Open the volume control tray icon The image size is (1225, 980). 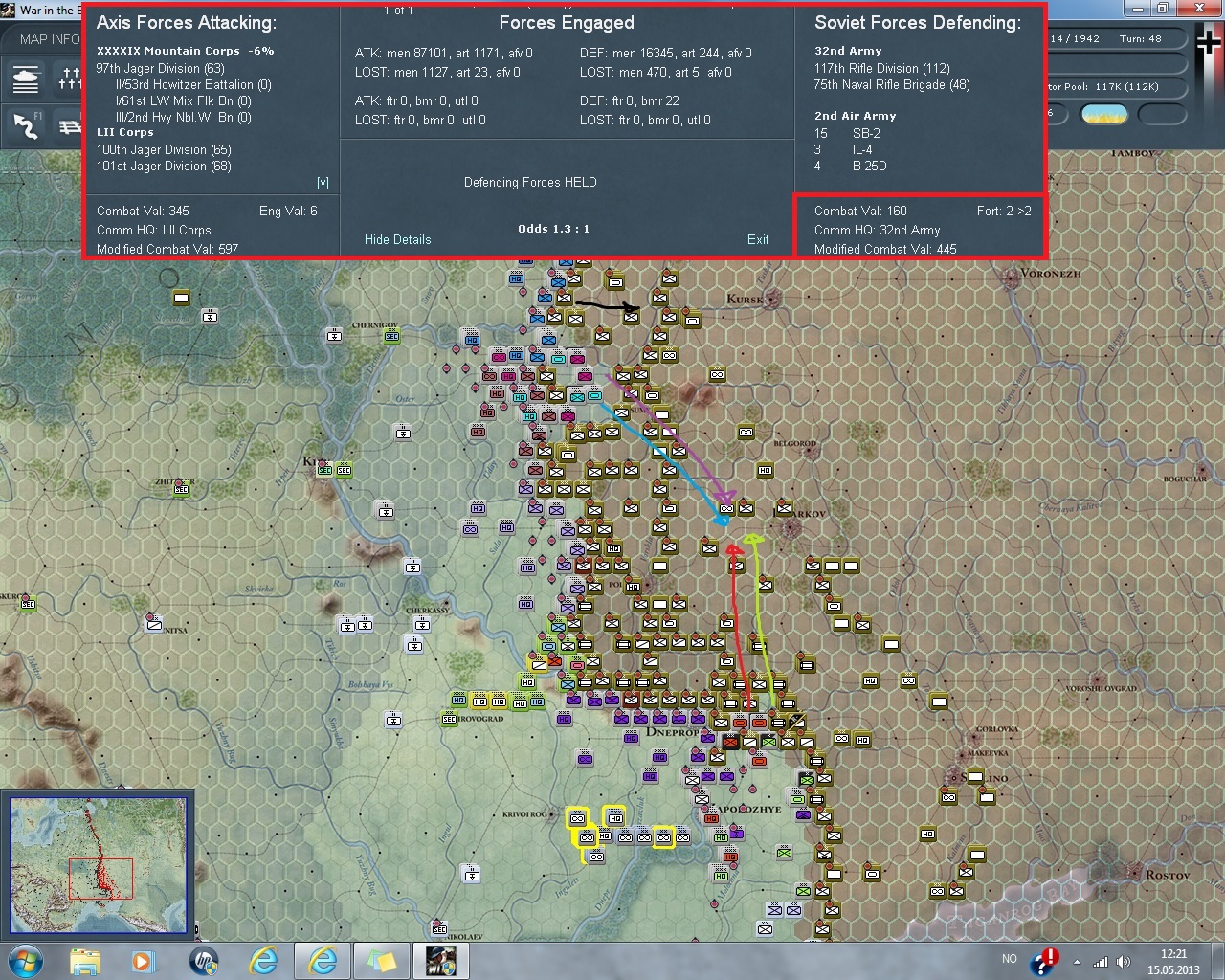[x=1124, y=962]
